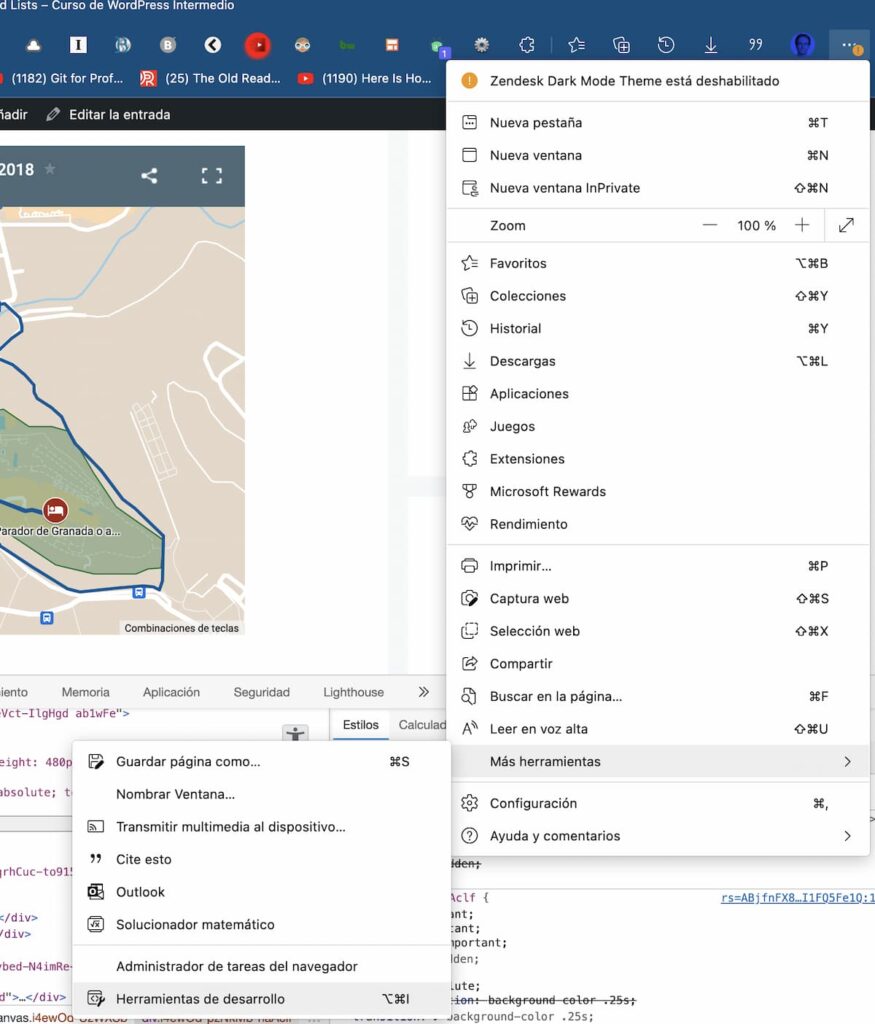Show more DevTools tabs chevron
The width and height of the screenshot is (875, 1024).
[x=423, y=692]
